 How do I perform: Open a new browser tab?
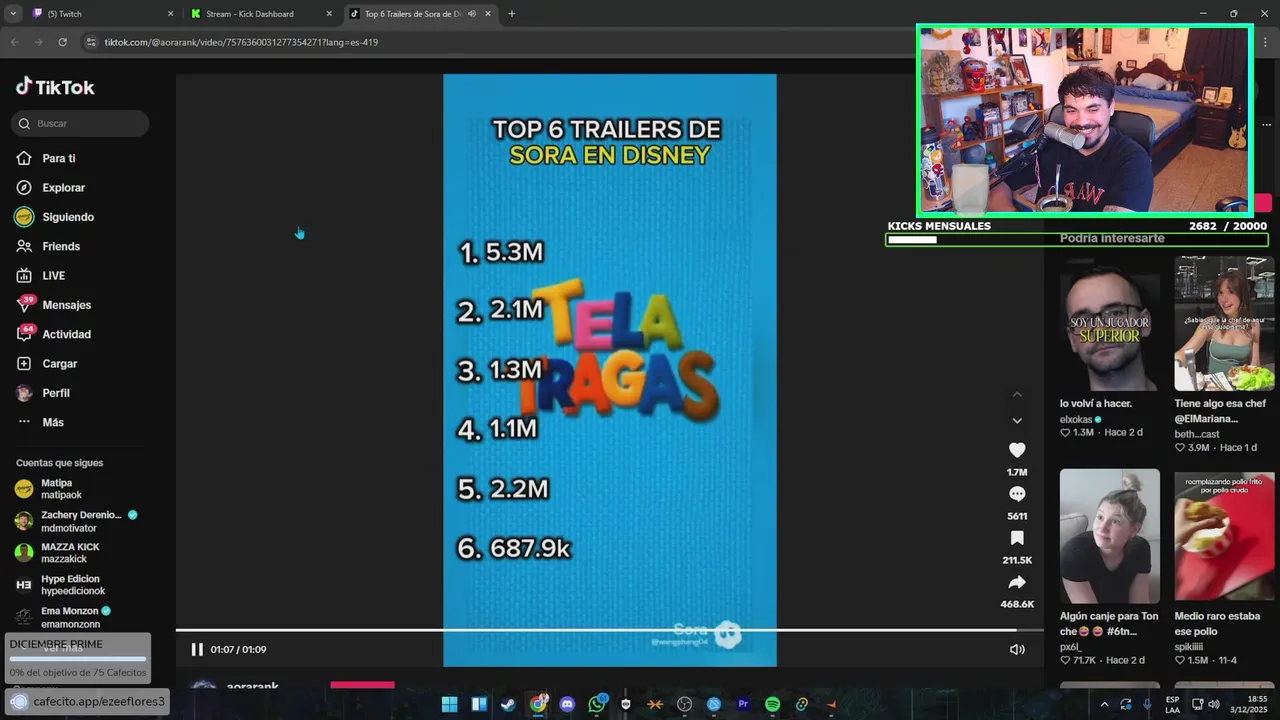pos(511,14)
